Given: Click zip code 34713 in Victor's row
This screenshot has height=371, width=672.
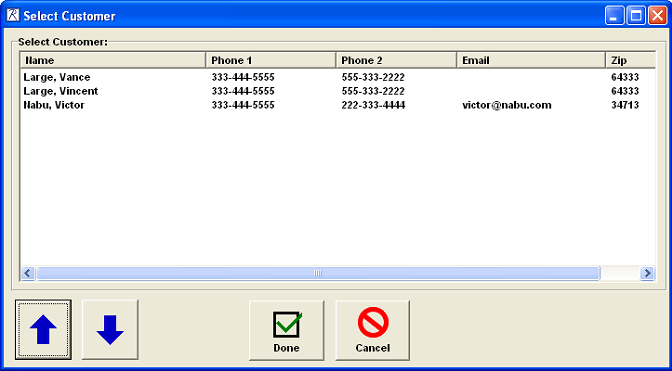Looking at the screenshot, I should pos(625,105).
